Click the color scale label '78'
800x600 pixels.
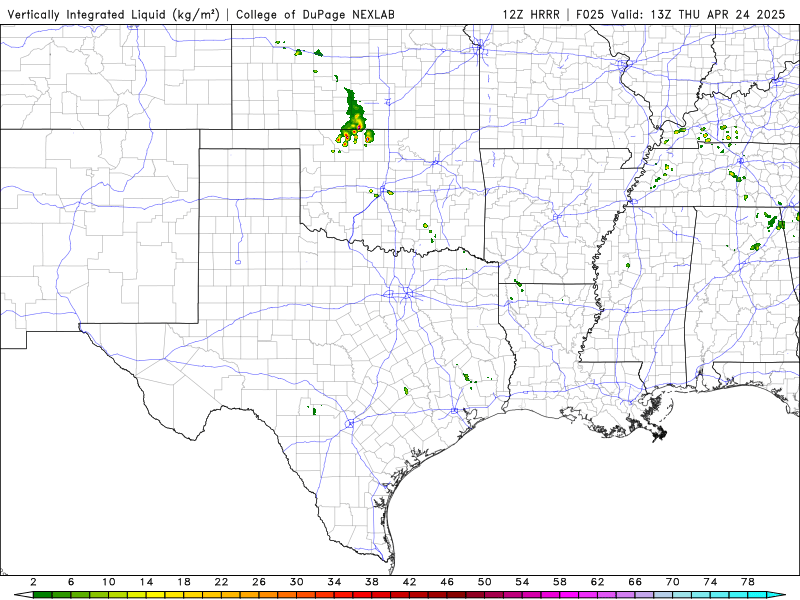tap(748, 582)
